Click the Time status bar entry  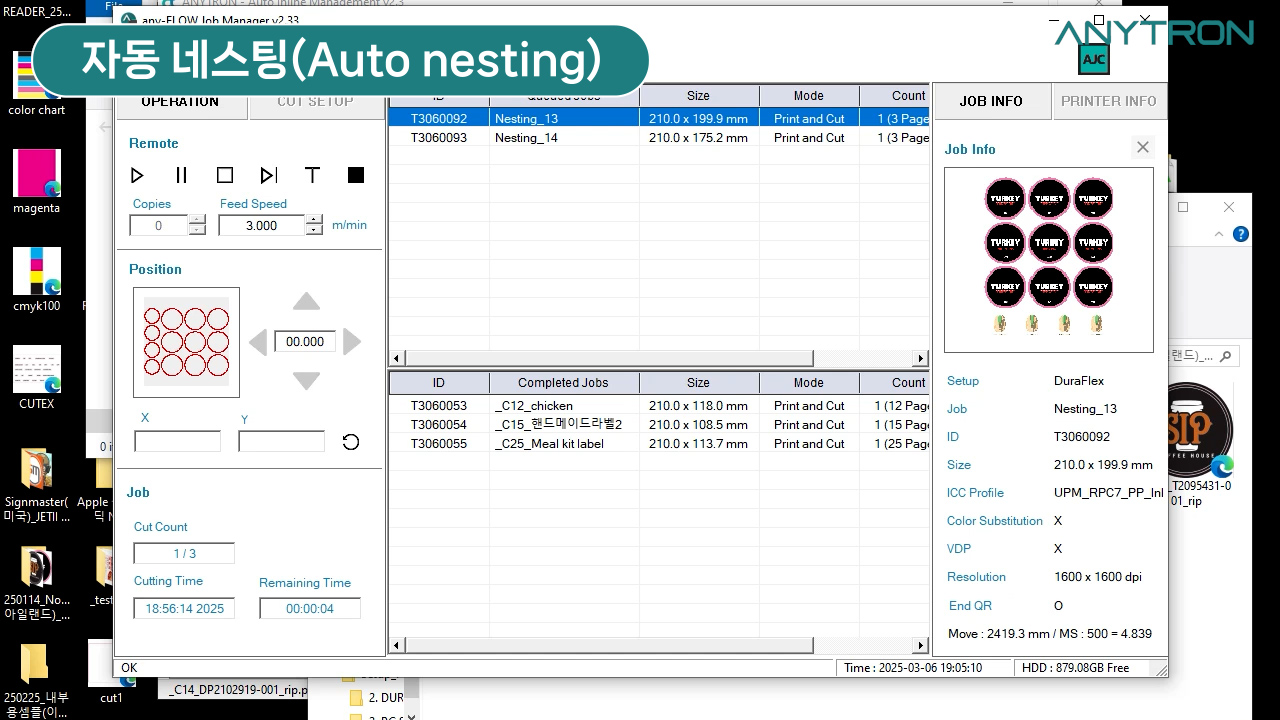925,667
